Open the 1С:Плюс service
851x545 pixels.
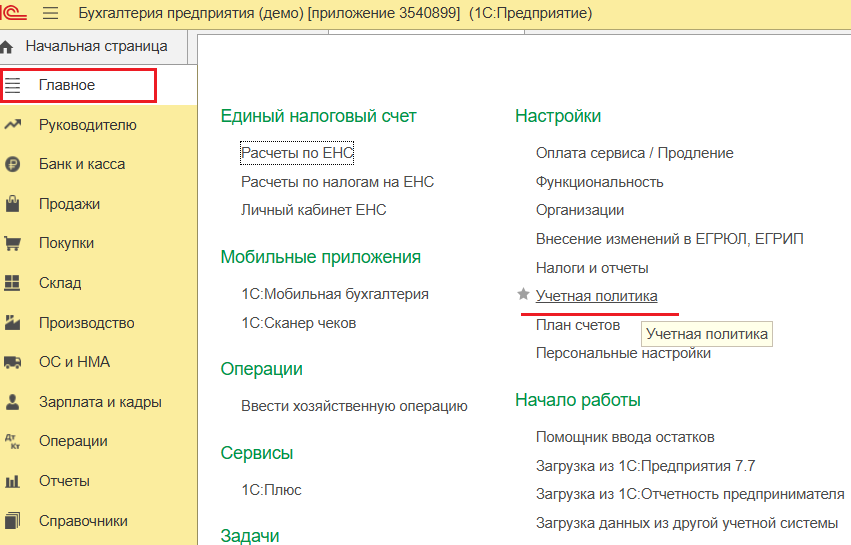(x=271, y=490)
